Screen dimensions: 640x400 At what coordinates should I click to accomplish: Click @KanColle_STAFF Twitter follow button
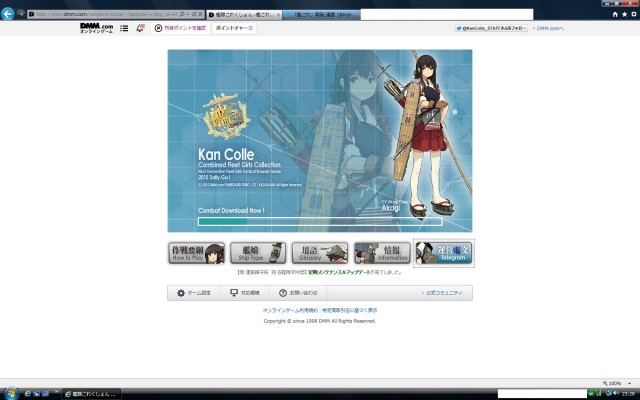pos(491,28)
